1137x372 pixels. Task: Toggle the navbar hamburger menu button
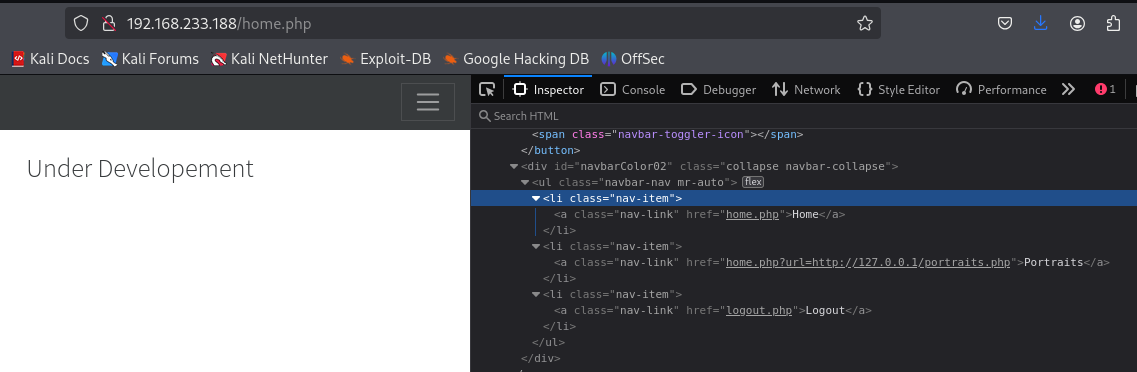tap(428, 102)
